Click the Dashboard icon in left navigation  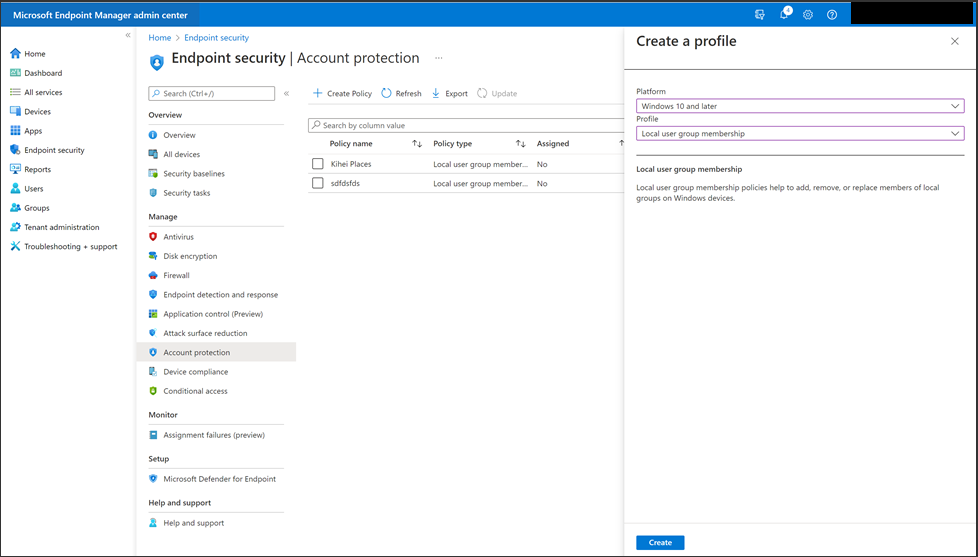point(16,73)
